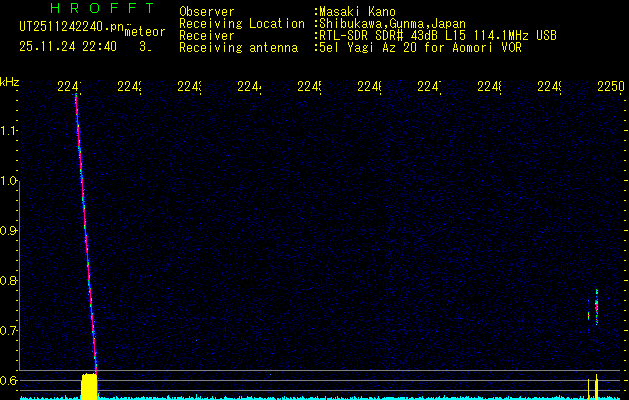Click frequency axis value 1.1
This screenshot has height=400, width=629.
(8, 131)
